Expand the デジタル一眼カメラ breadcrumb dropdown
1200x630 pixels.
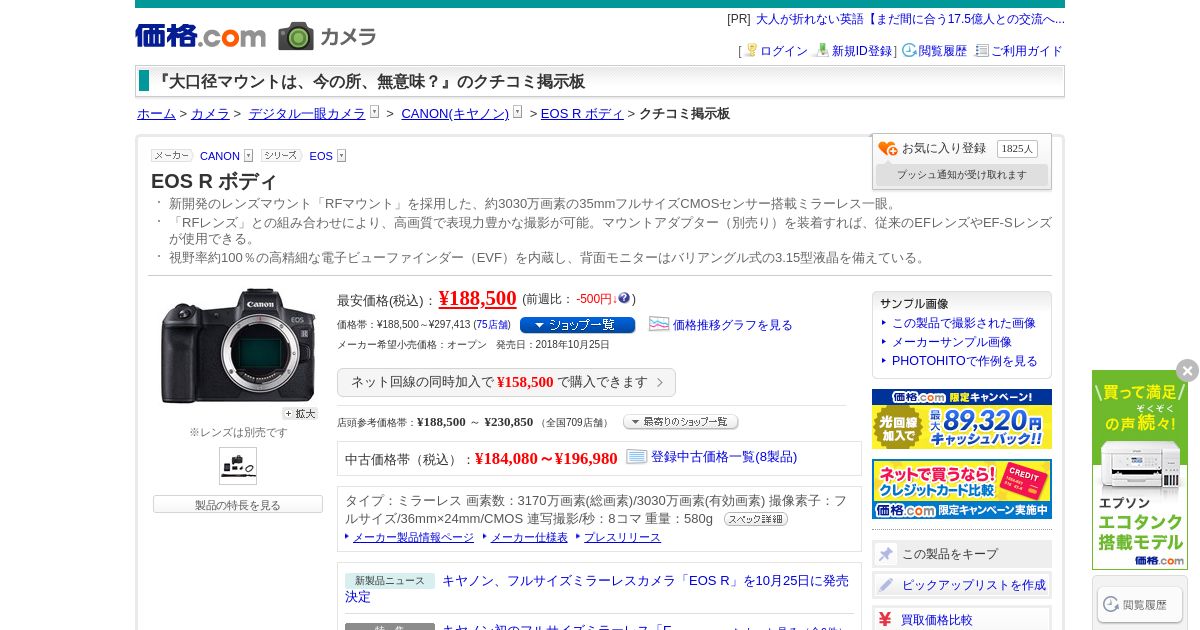[x=374, y=112]
